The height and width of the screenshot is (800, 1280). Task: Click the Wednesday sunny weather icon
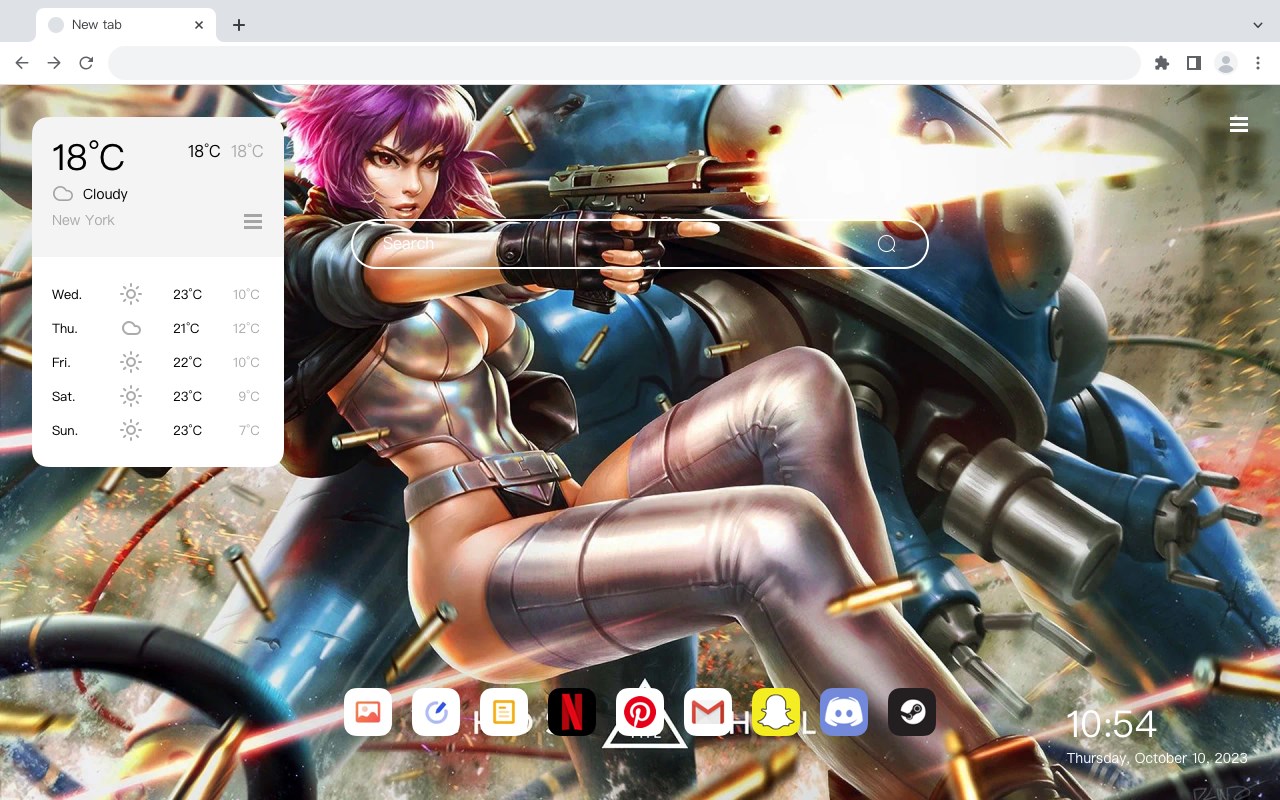[131, 294]
